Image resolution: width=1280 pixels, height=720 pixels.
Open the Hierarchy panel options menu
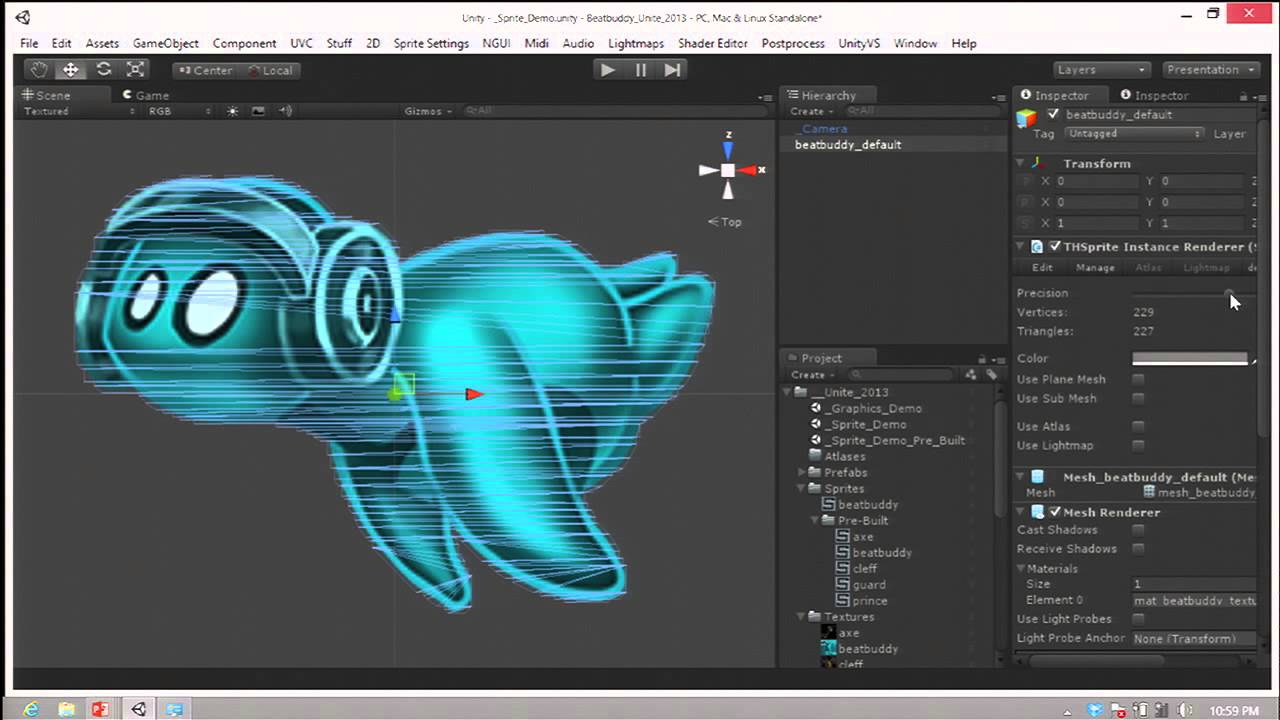999,96
